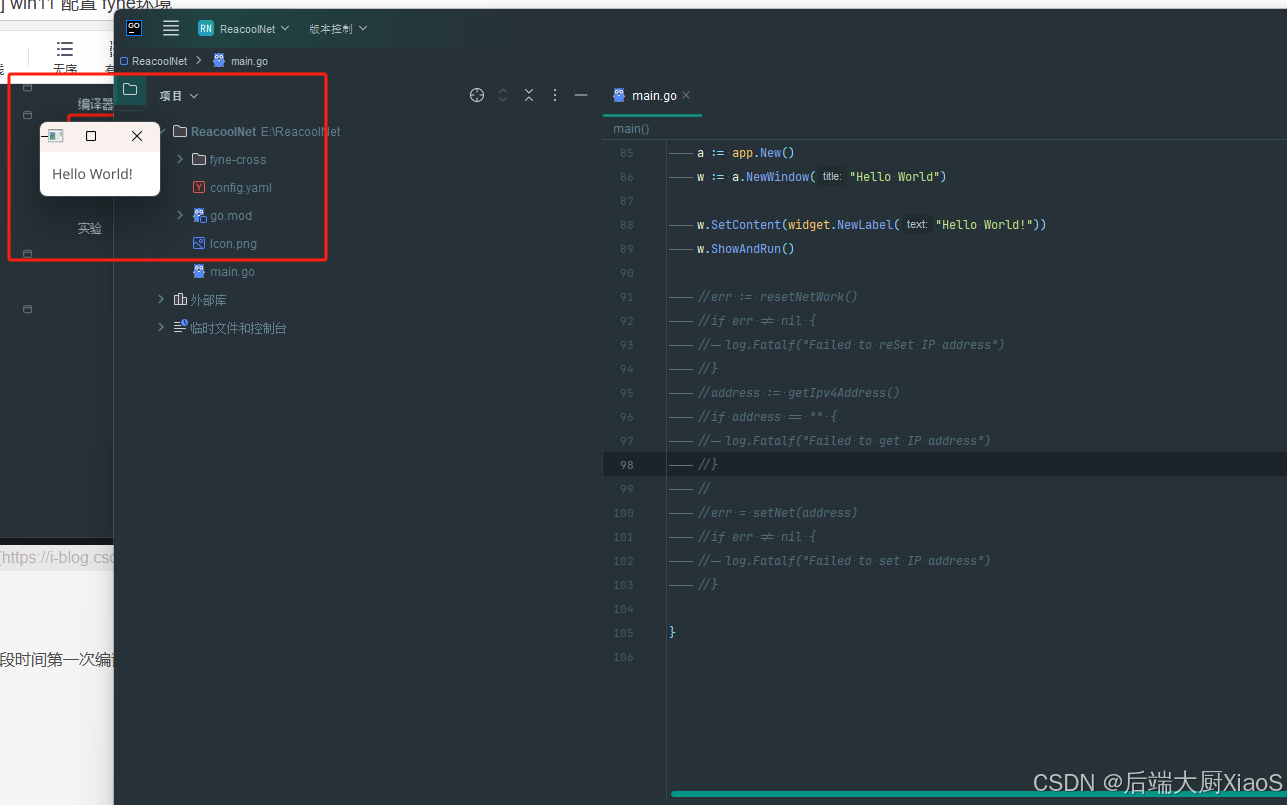Select the 临时文件和控制台 row
The image size is (1287, 805).
pos(230,328)
